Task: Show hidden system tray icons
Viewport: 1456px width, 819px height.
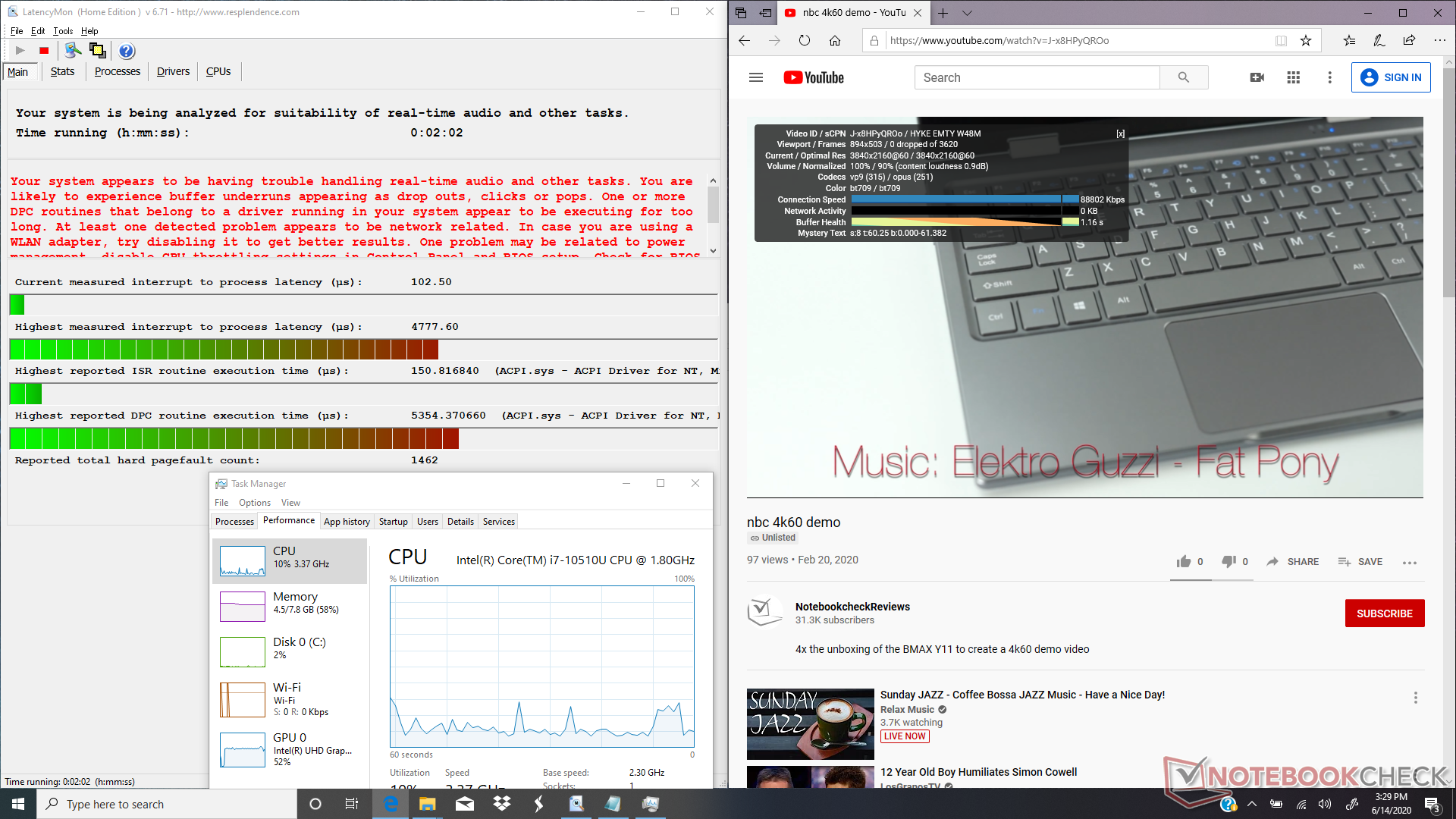Action: (1252, 805)
